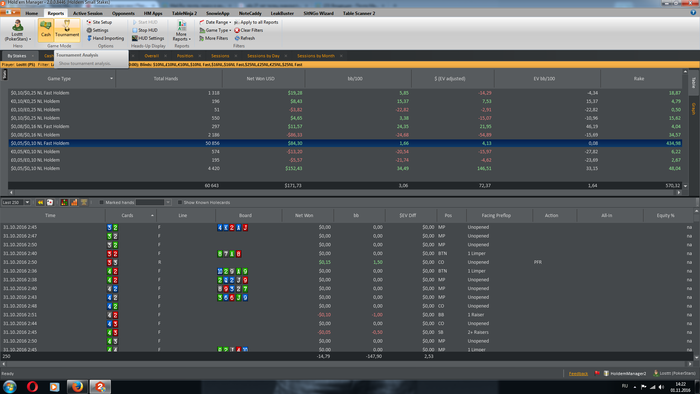Toggle Show Known Holecards checkbox
Image resolution: width=700 pixels, height=394 pixels.
[x=180, y=202]
